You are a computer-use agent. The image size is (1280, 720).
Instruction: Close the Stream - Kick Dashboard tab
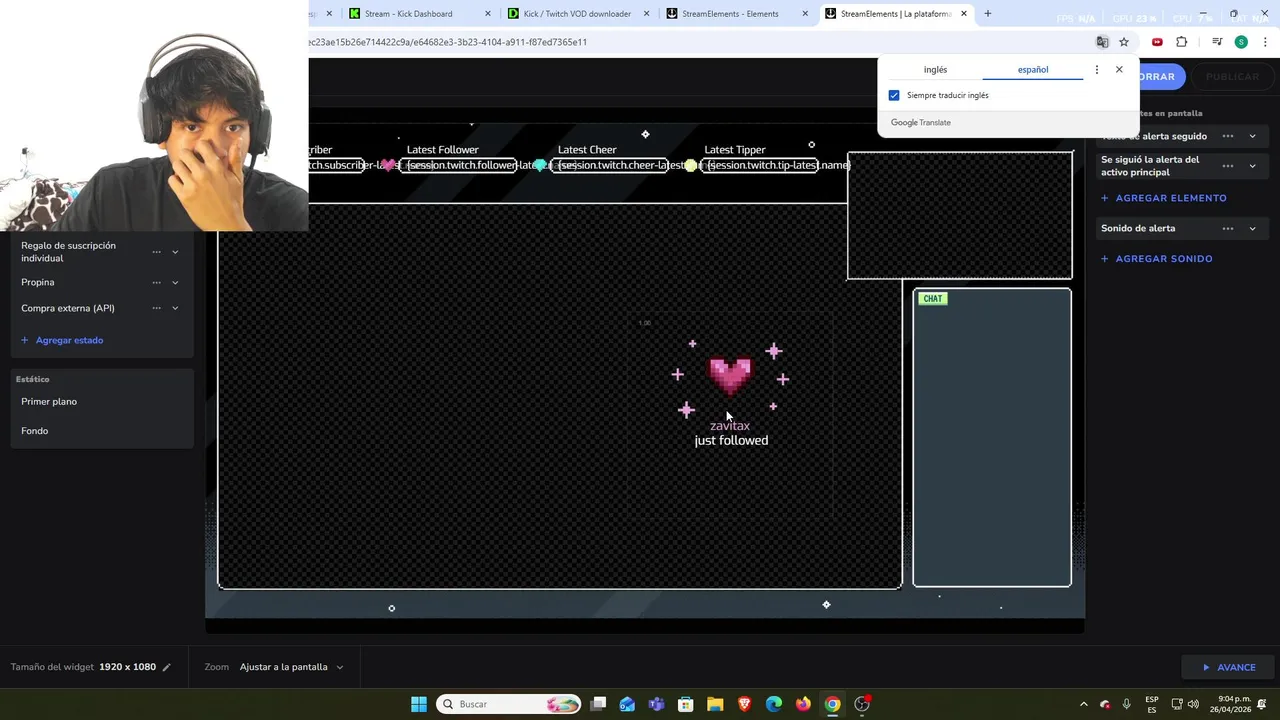tap(488, 14)
